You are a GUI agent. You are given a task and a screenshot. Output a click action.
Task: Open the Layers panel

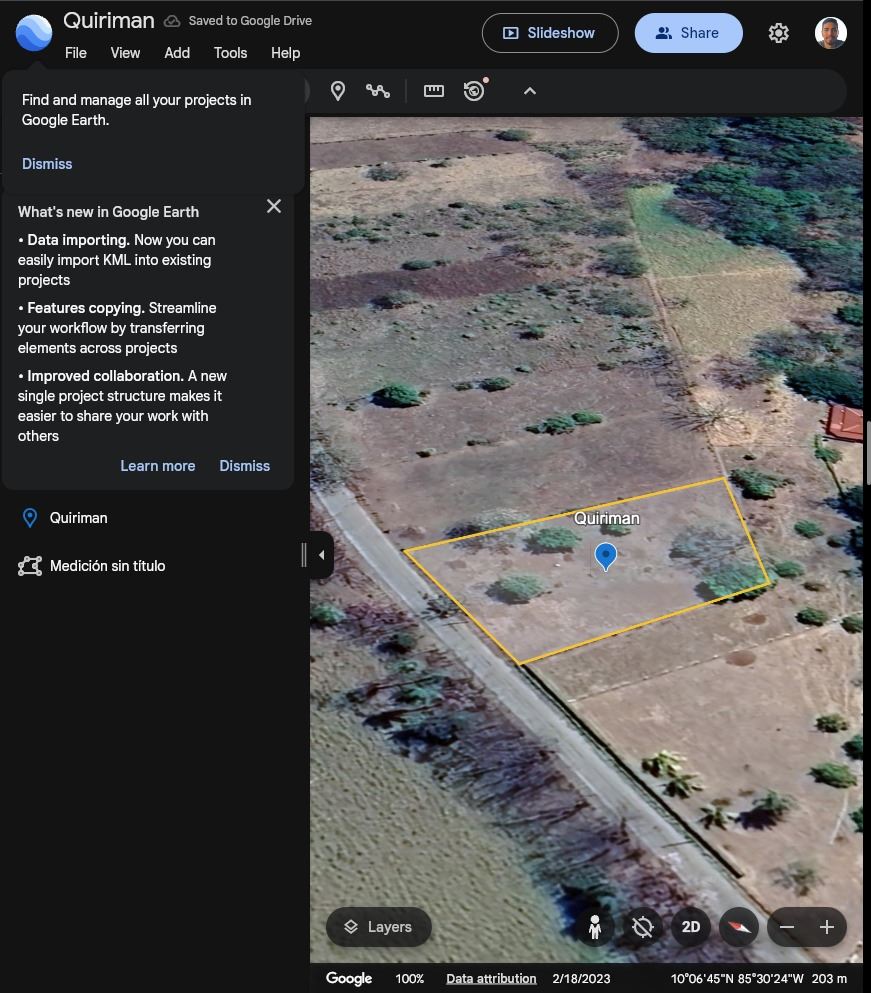[x=379, y=927]
